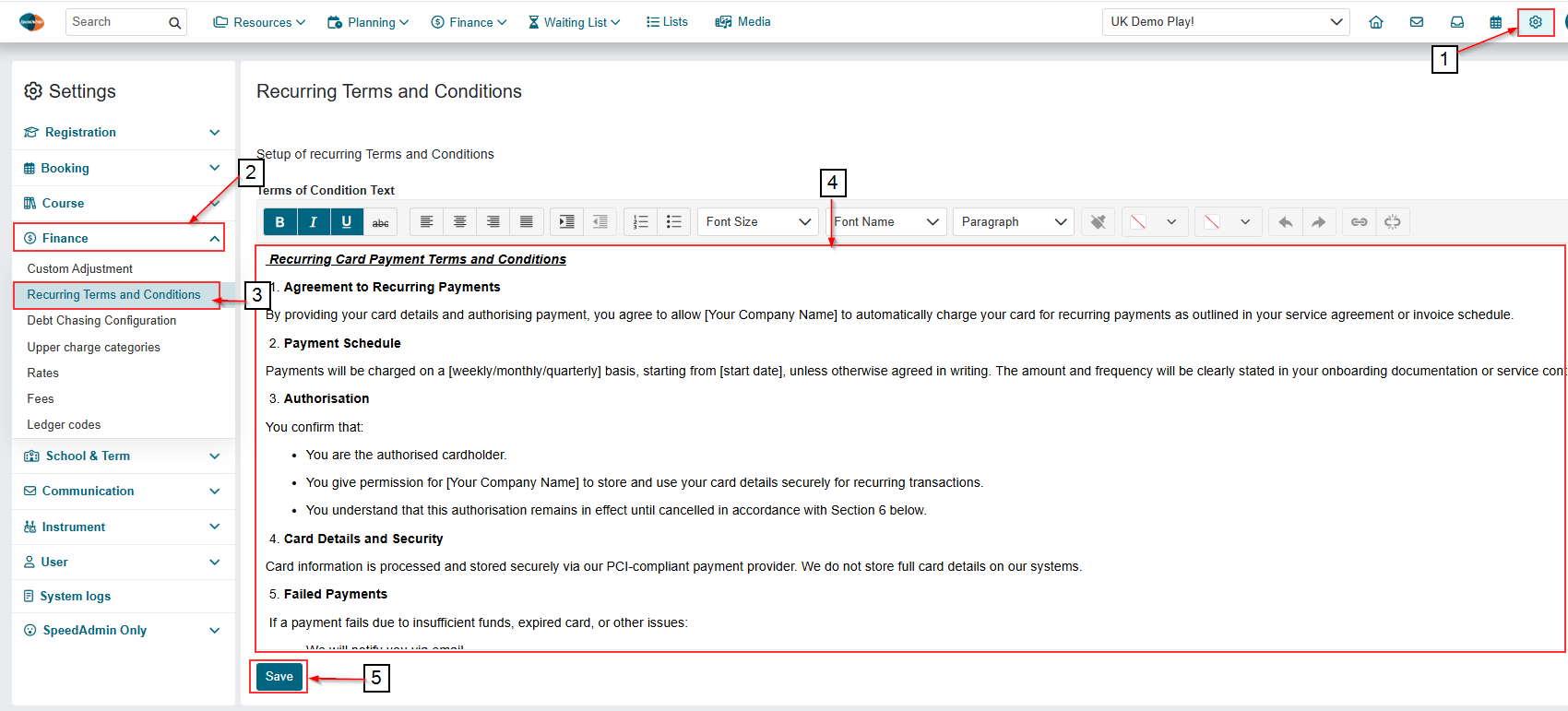
Task: Open the Font Size dropdown
Action: [757, 222]
